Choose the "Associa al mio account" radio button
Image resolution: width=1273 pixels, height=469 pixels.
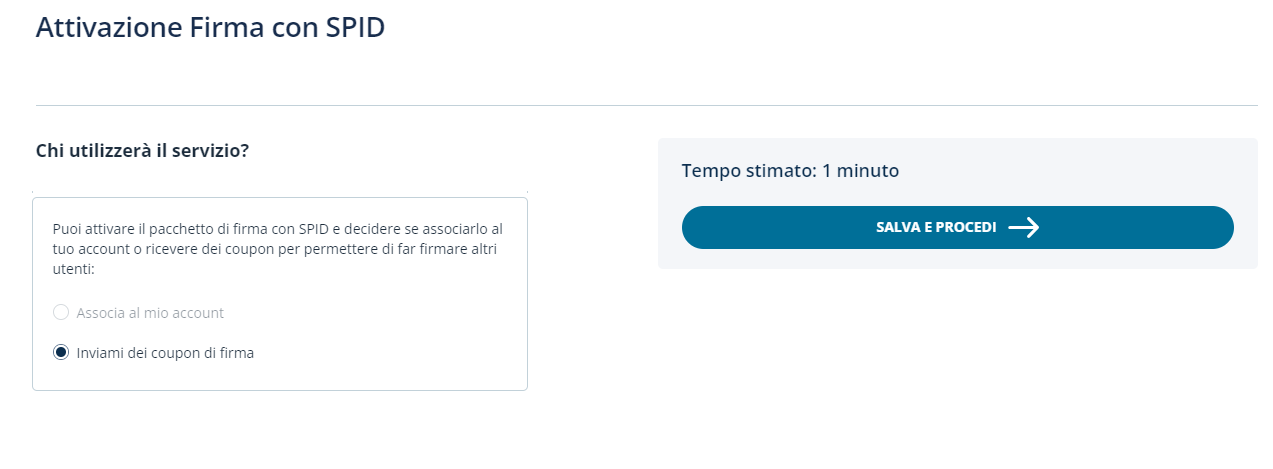pyautogui.click(x=61, y=312)
